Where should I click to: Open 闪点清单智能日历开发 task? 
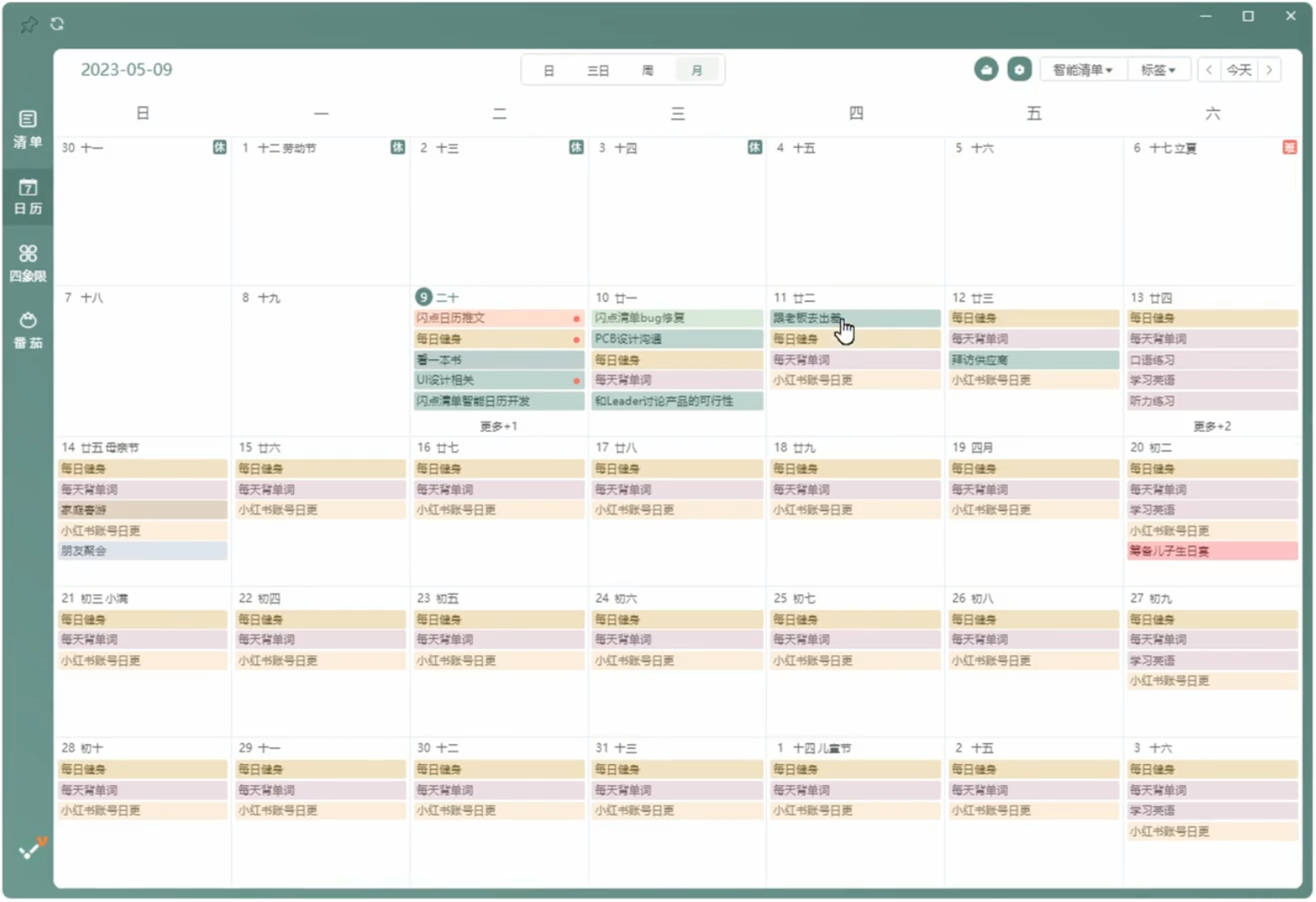click(x=499, y=401)
